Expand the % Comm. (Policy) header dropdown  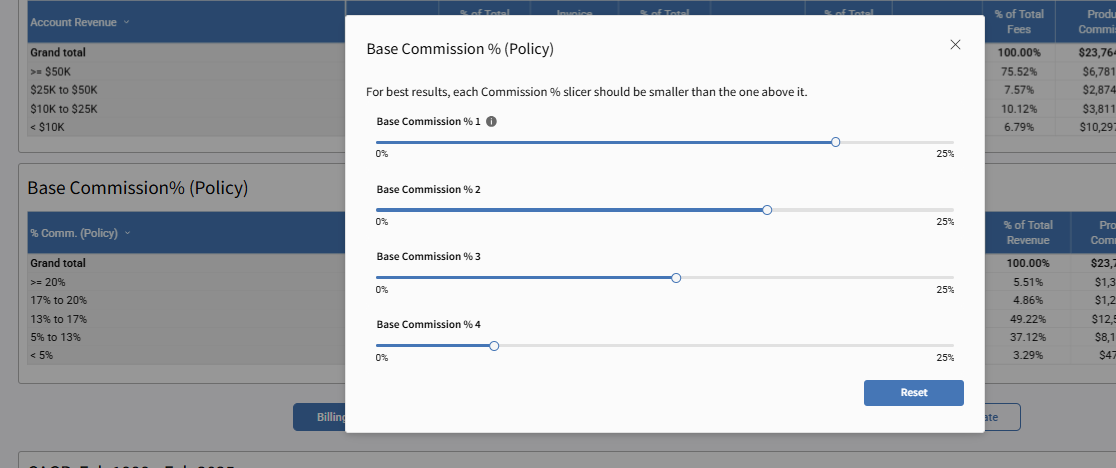click(126, 234)
